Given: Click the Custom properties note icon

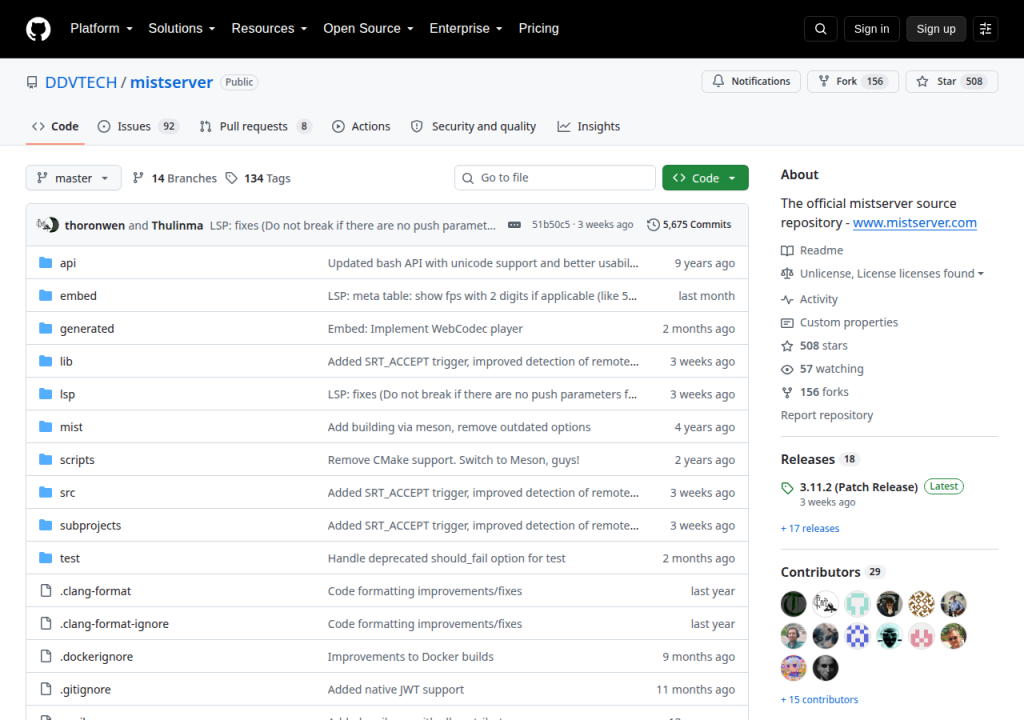Looking at the screenshot, I should (x=787, y=323).
